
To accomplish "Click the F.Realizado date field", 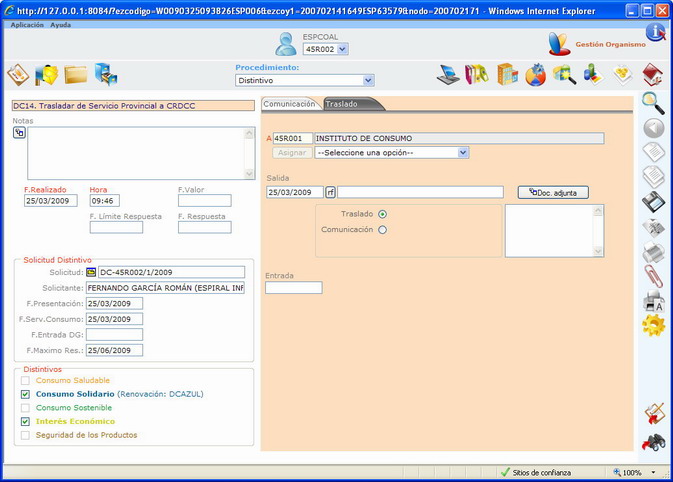I will coord(51,201).
